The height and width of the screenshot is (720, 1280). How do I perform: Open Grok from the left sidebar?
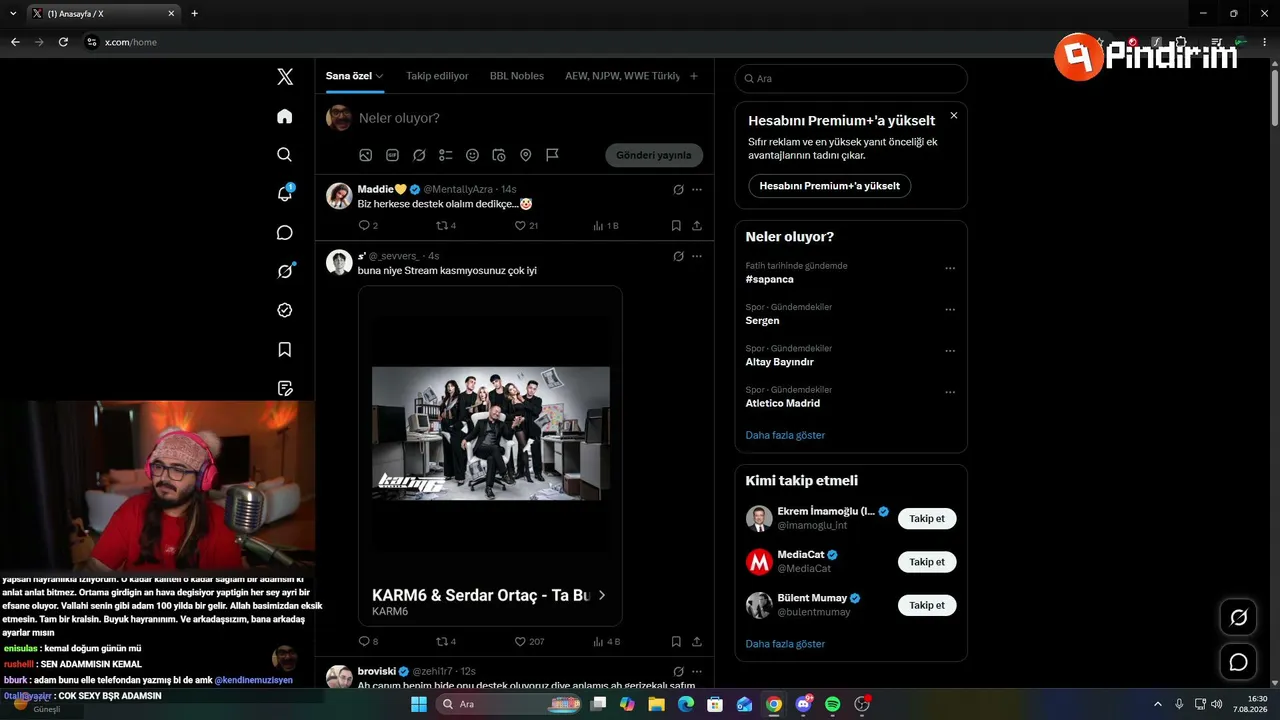285,271
